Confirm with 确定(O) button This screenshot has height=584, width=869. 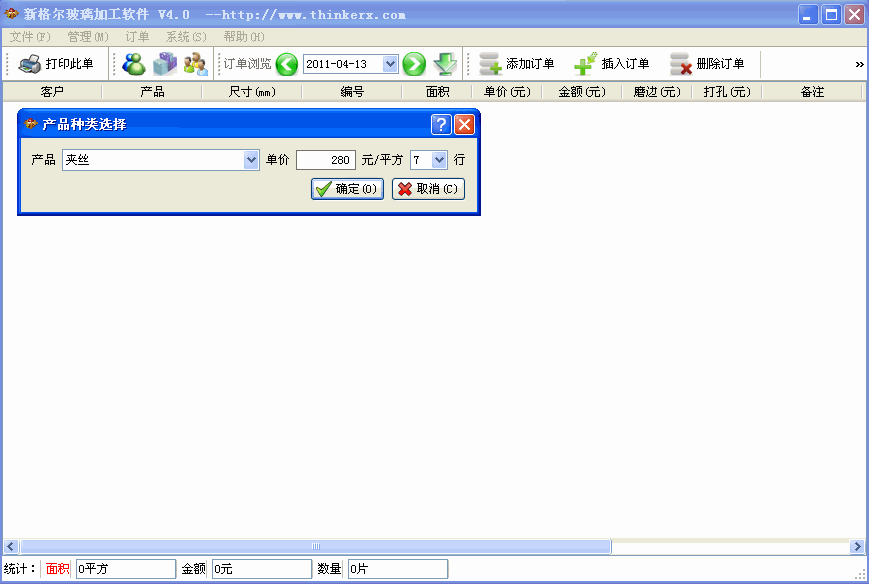coord(347,189)
